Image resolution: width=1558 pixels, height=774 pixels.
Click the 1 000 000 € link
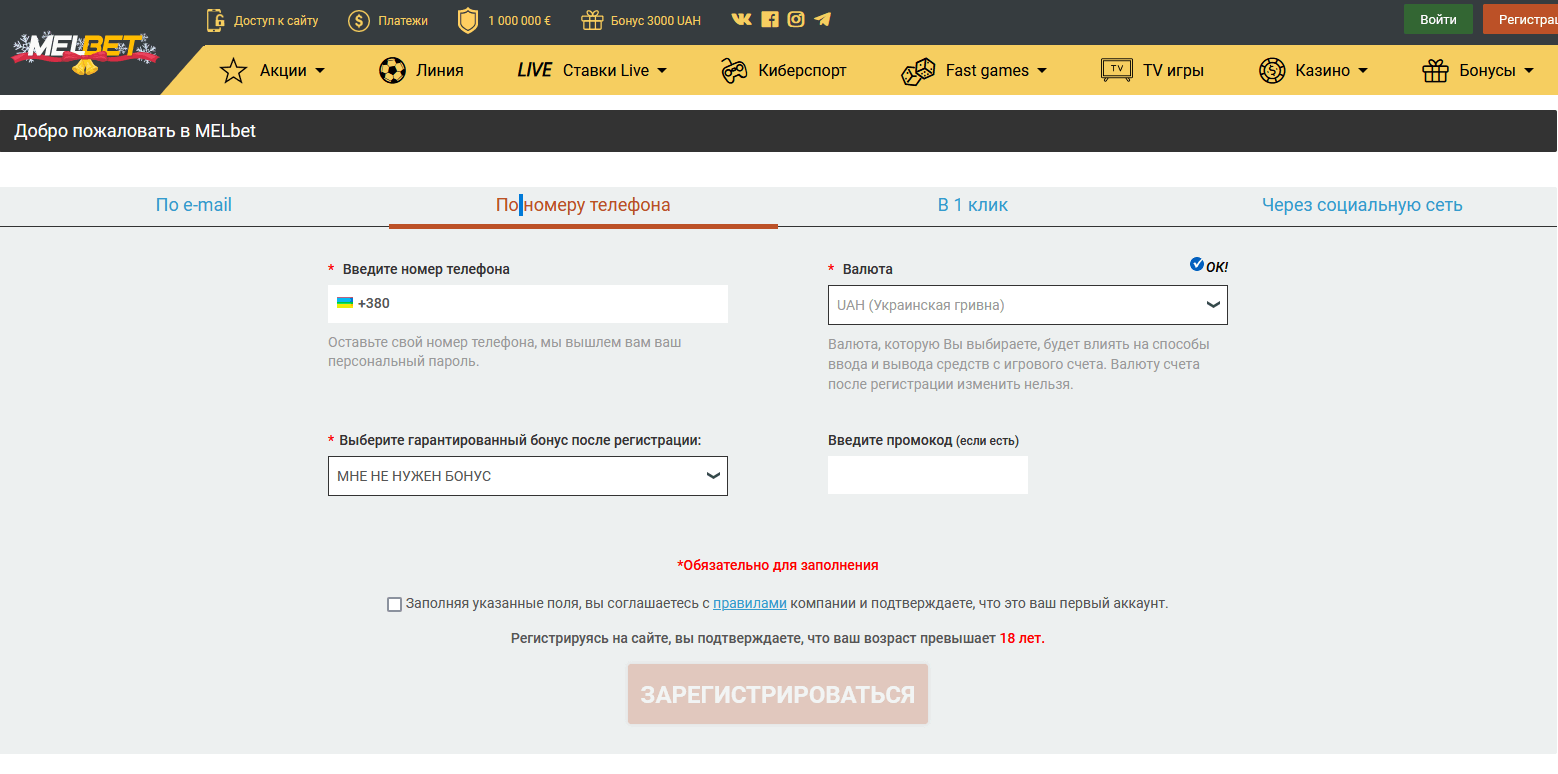519,20
